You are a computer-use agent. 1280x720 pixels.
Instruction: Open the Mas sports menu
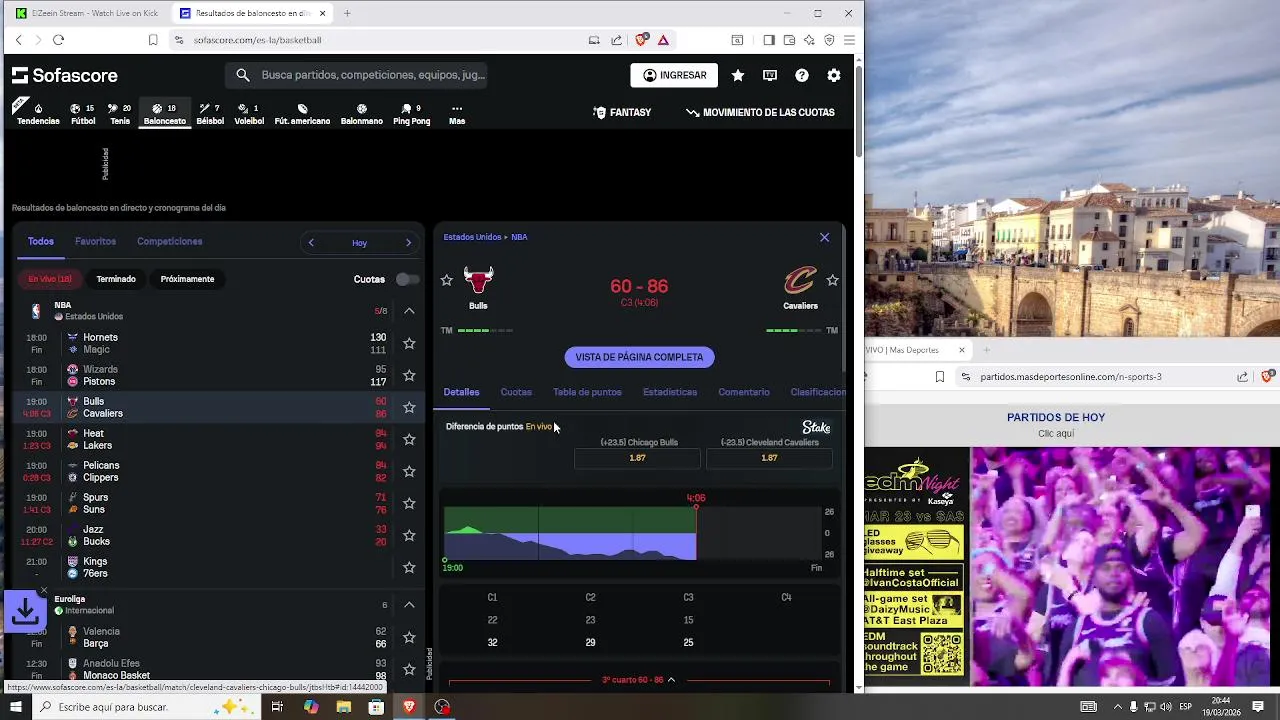457,114
